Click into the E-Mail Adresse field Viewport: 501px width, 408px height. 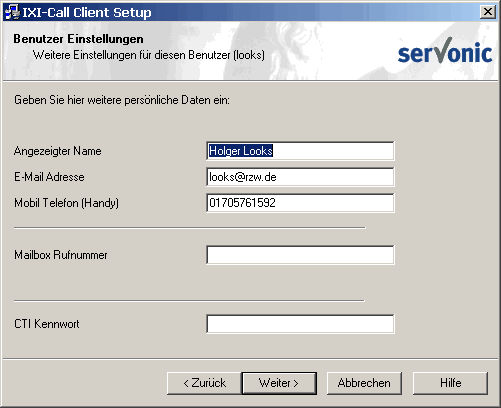pos(300,177)
